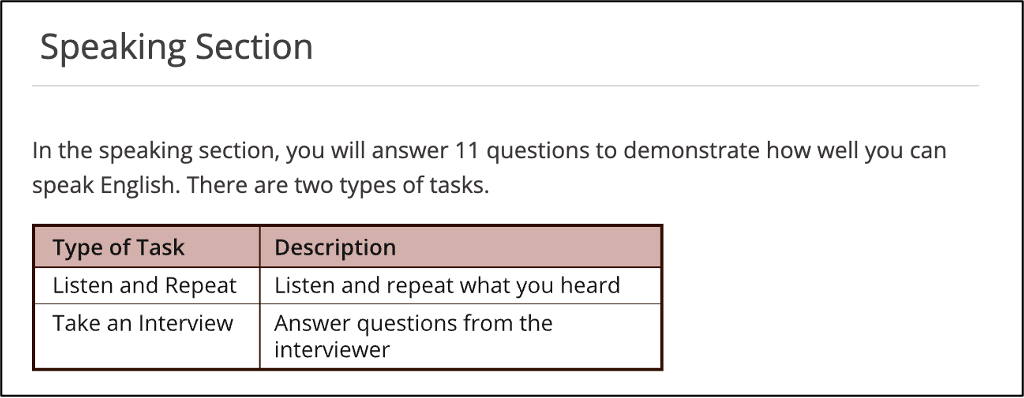Click the words "how well you can"
Screen dimensions: 1024x398
[x=856, y=151]
